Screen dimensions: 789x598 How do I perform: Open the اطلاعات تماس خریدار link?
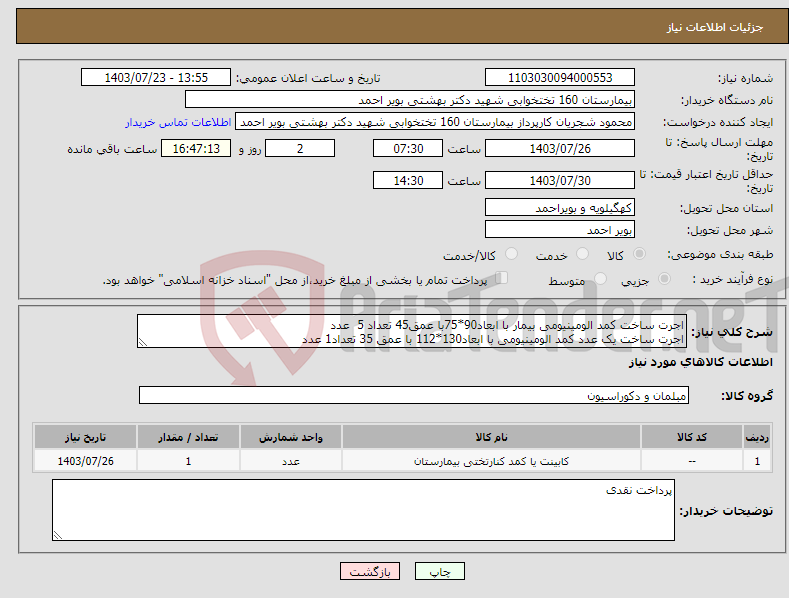178,122
